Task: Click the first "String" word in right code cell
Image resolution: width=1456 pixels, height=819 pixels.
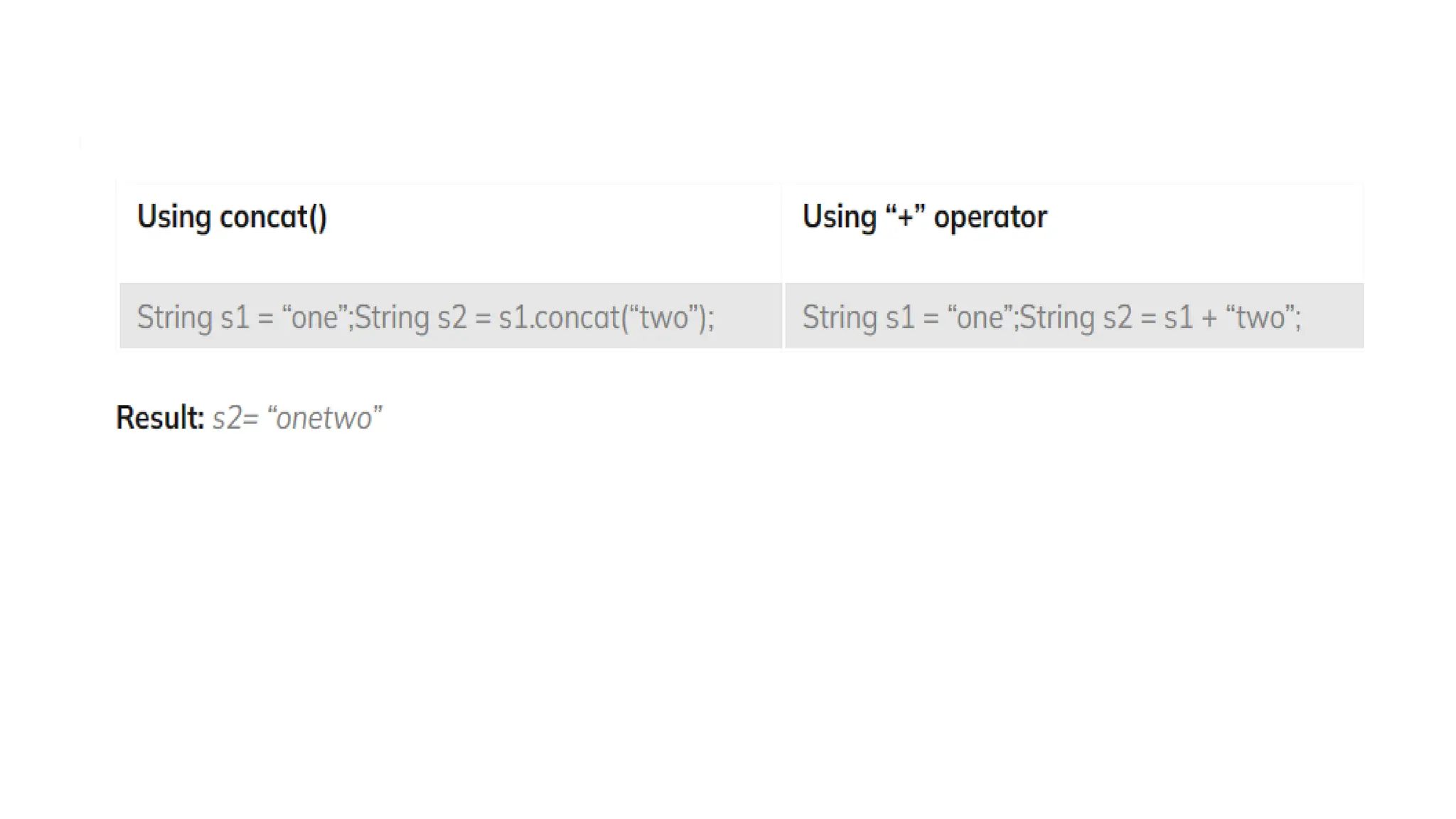Action: [x=840, y=317]
